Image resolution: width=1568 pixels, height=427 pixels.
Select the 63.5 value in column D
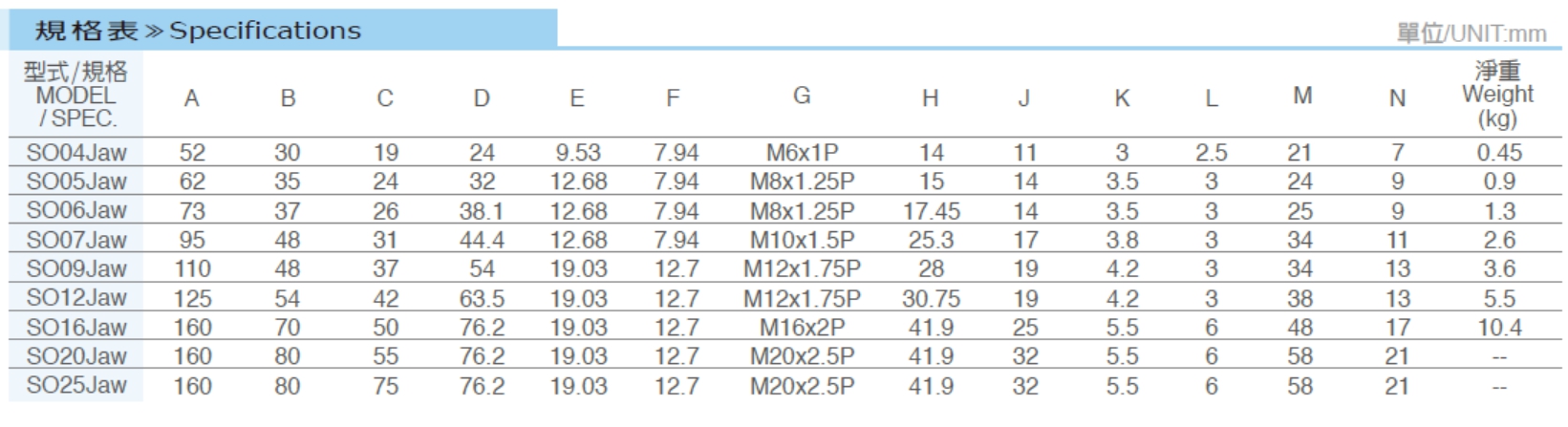482,298
